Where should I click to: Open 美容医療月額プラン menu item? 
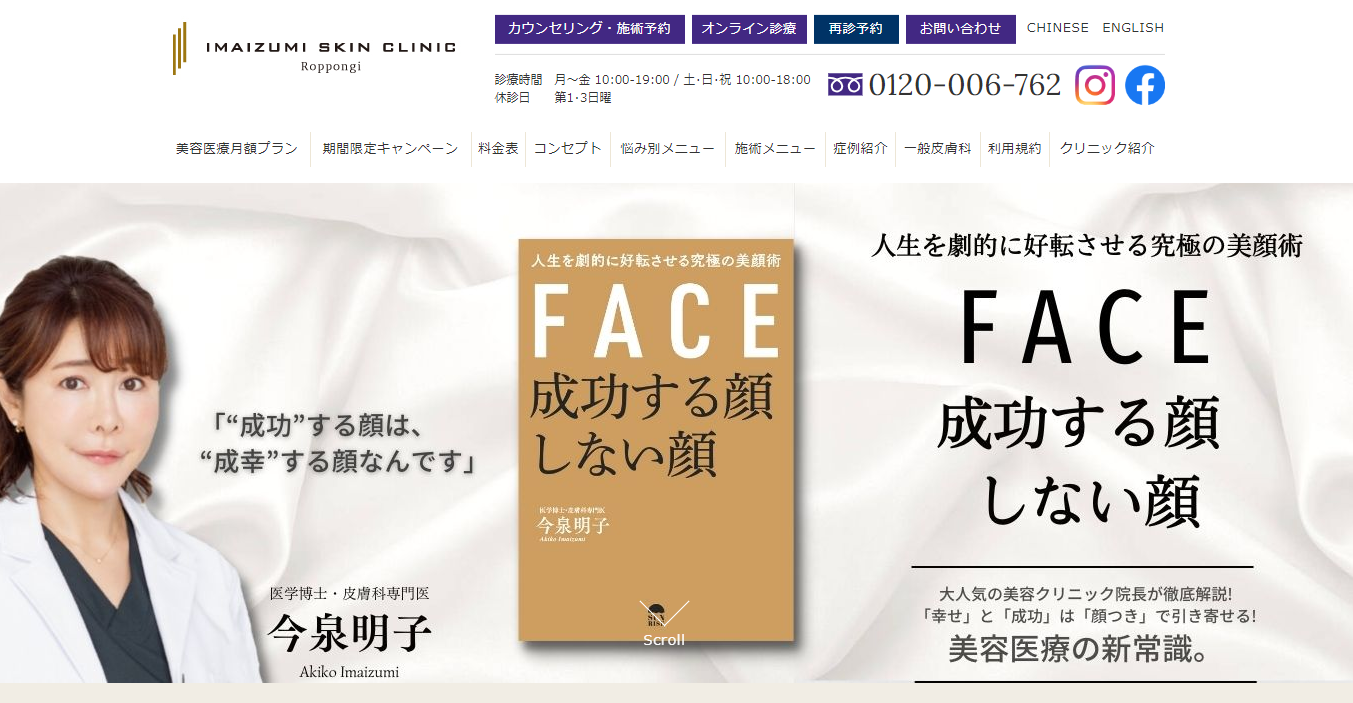click(x=237, y=148)
